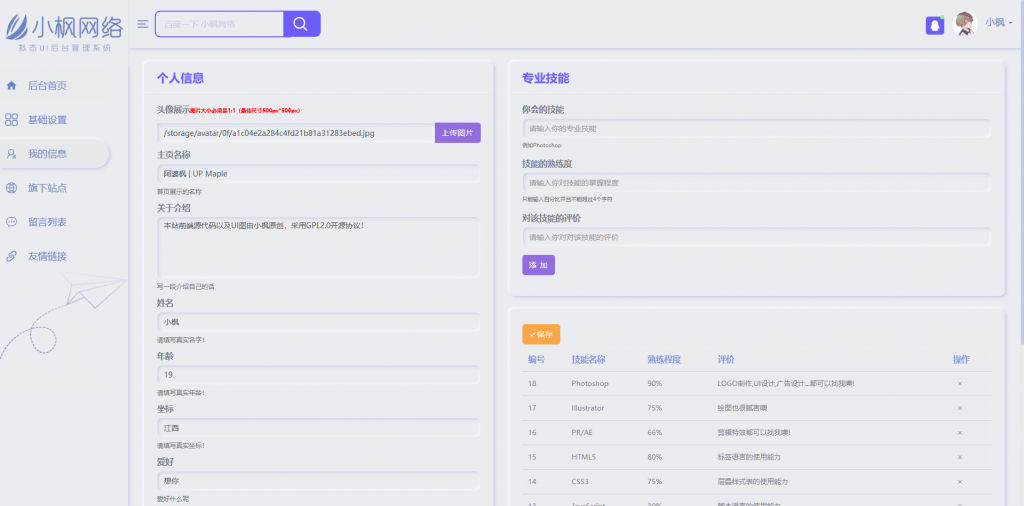
Task: Click the chat bubble icon beside 留言列表
Action: click(11, 222)
